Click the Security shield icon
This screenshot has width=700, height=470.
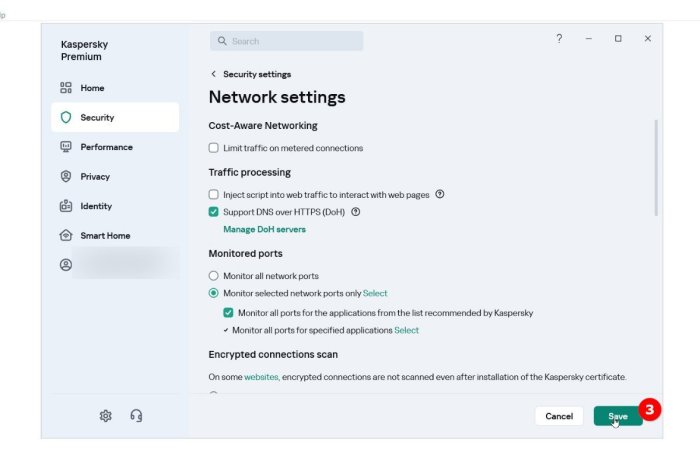66,117
